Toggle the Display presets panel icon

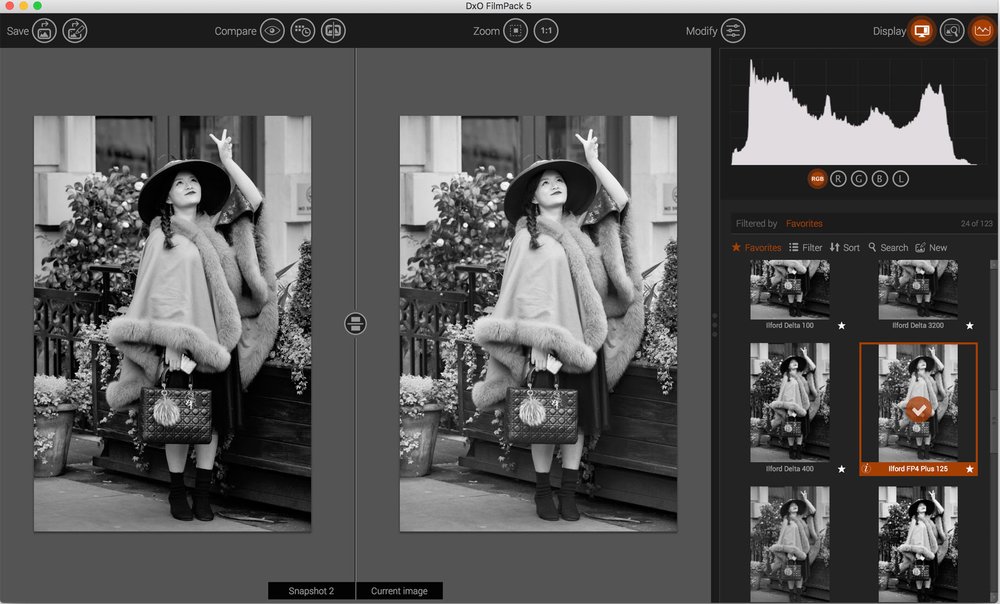[922, 31]
